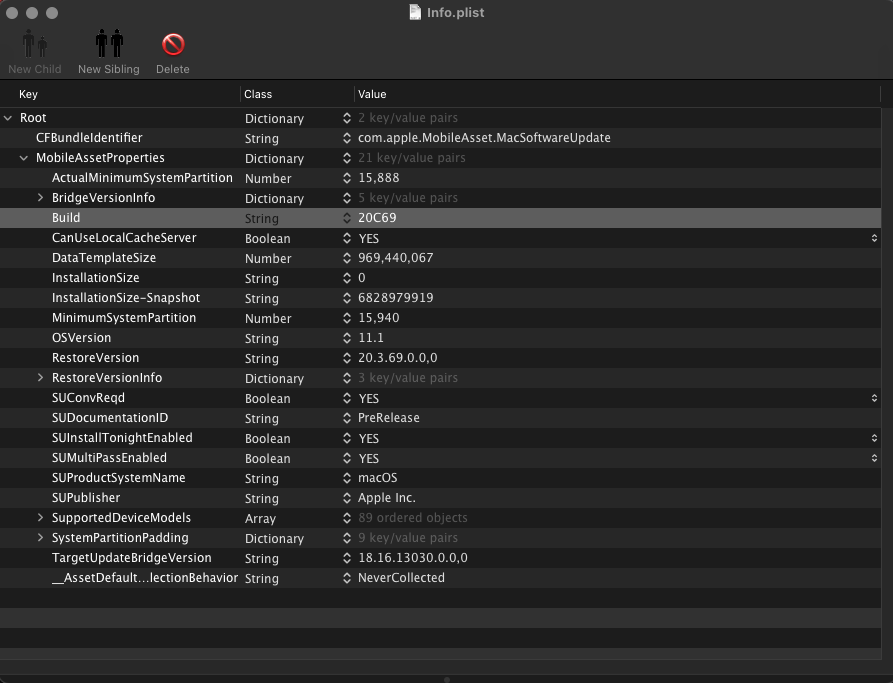Click the New Sibling toolbar icon
This screenshot has width=893, height=683.
tap(108, 45)
